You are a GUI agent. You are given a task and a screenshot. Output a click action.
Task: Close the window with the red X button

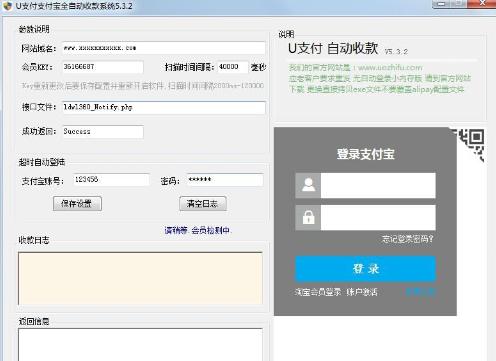[482, 4]
